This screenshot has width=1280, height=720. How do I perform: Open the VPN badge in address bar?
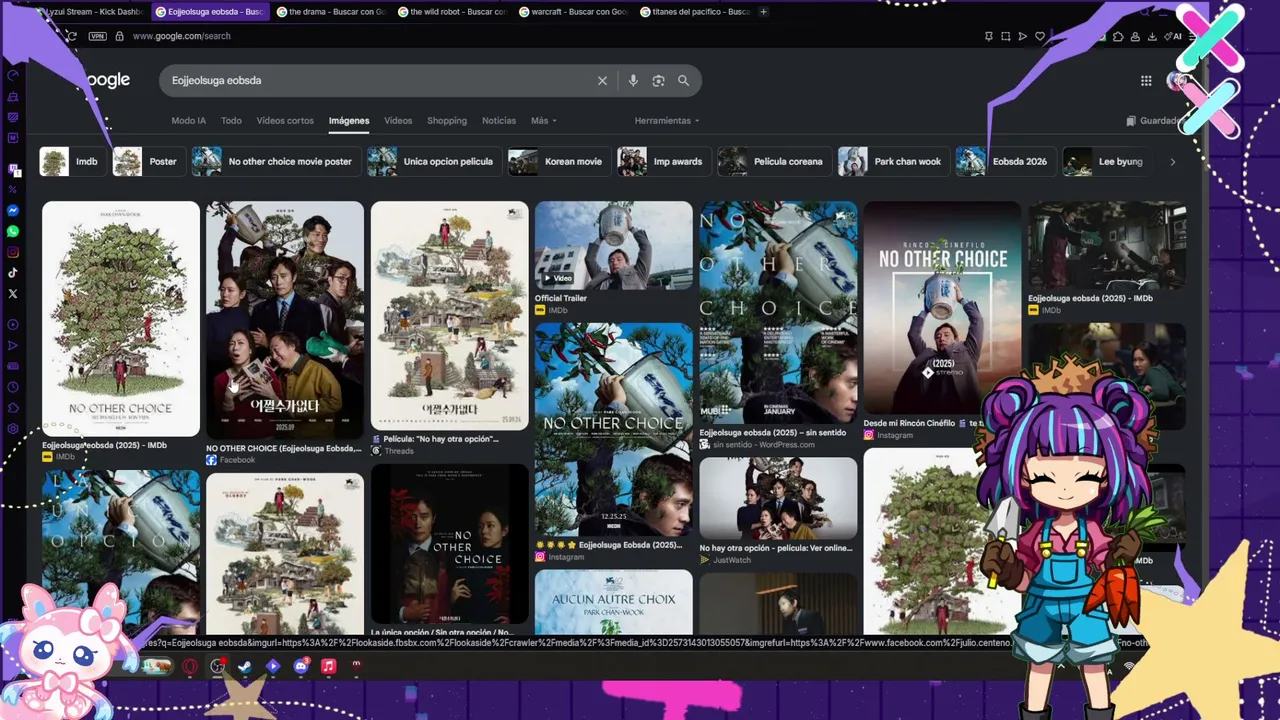pos(97,36)
